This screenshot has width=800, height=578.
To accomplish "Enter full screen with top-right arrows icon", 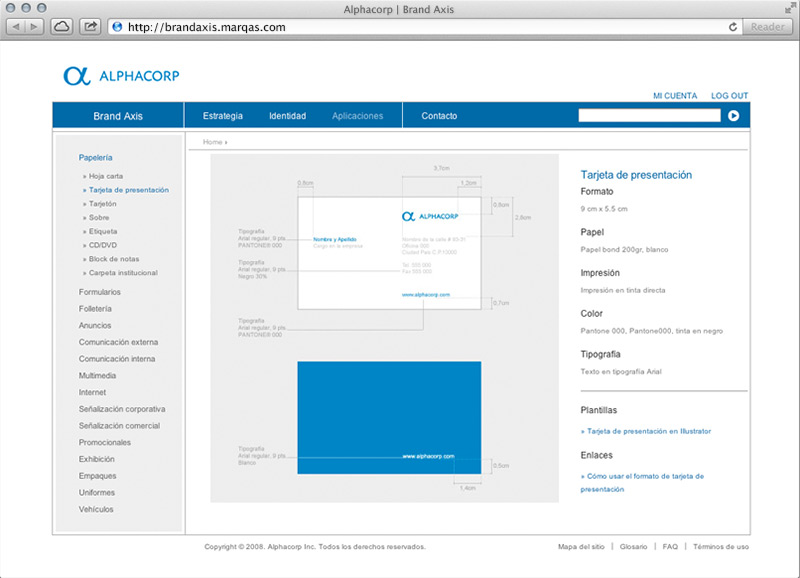I will [788, 8].
